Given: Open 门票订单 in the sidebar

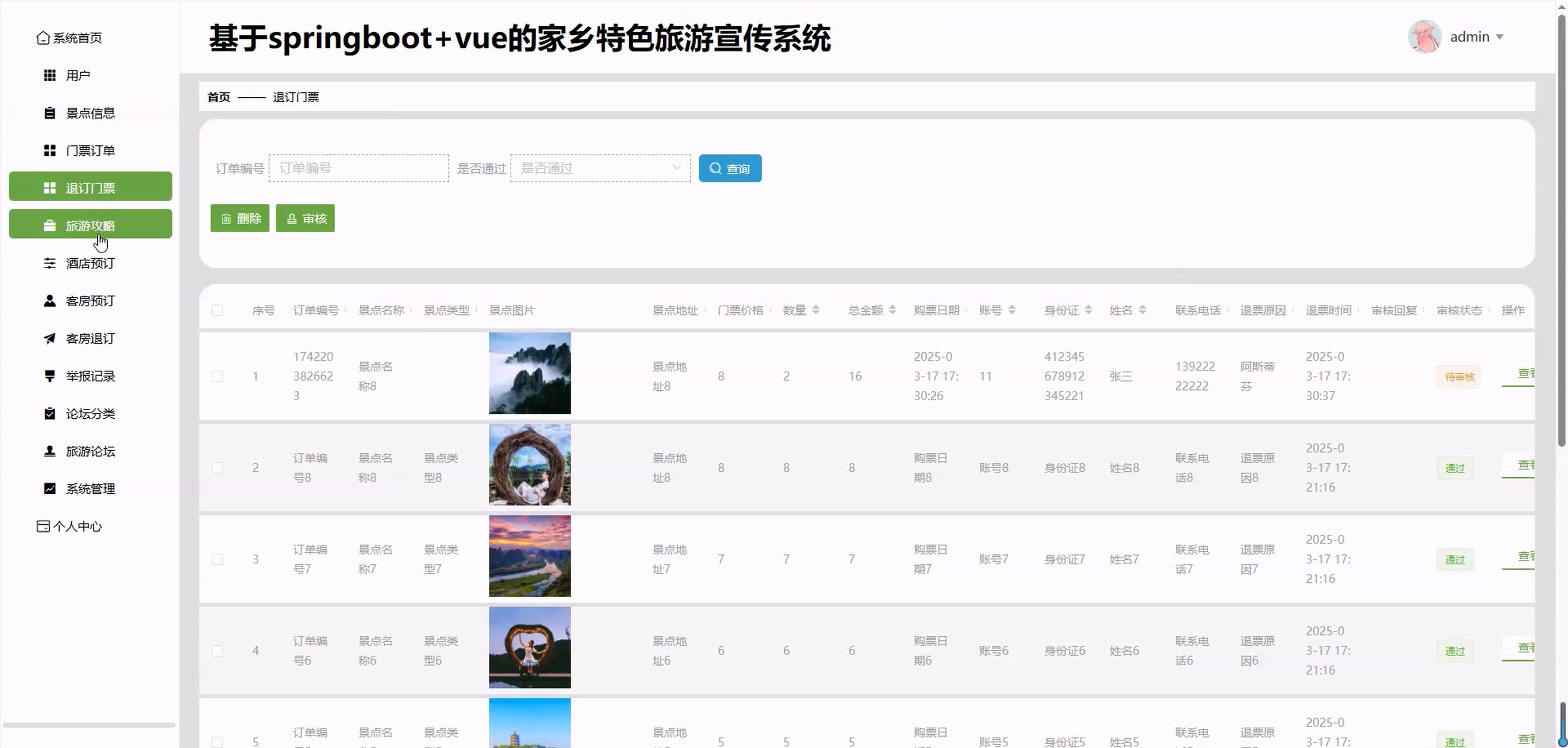Looking at the screenshot, I should [x=90, y=150].
